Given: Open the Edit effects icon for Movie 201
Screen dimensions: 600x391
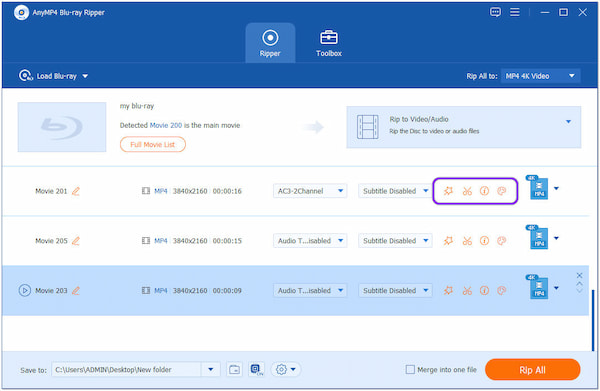Looking at the screenshot, I should 448,191.
